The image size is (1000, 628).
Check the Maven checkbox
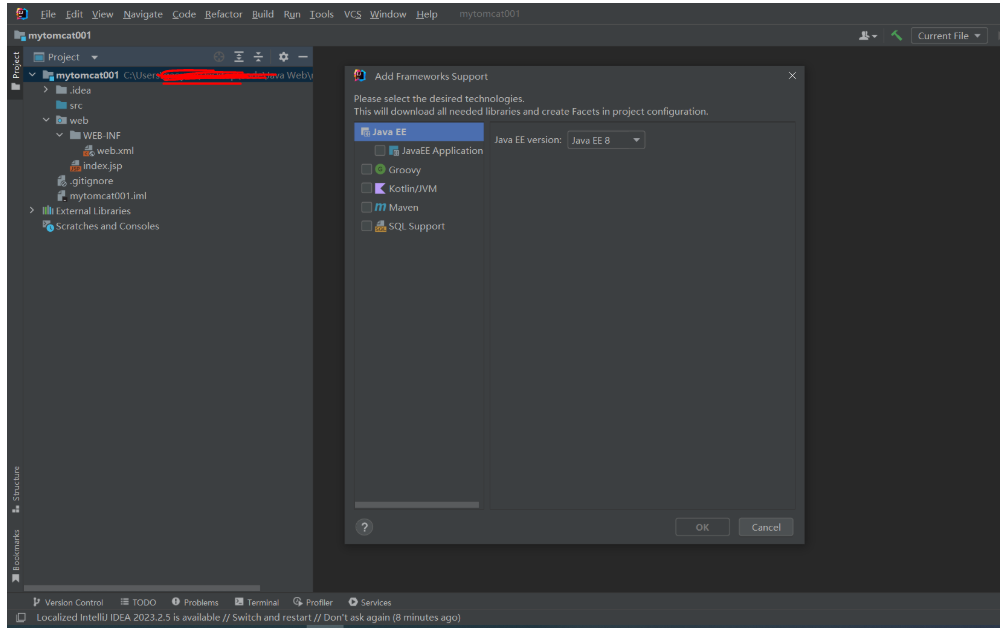point(366,207)
